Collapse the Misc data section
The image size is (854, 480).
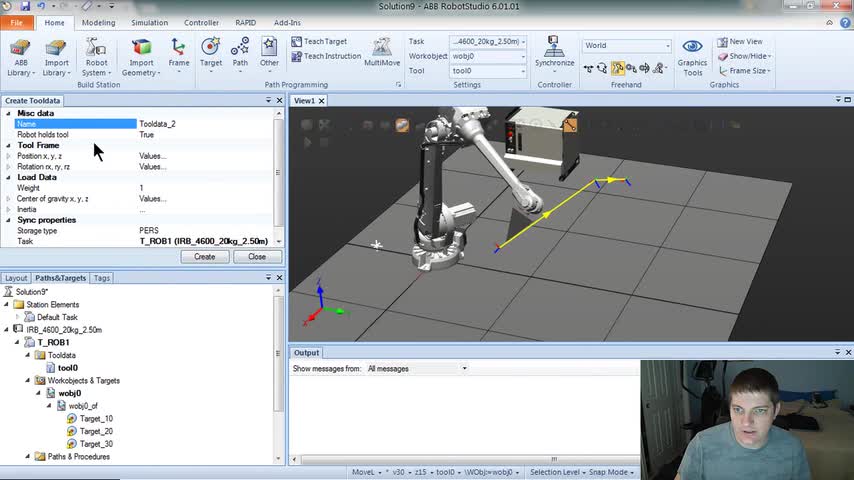click(x=8, y=113)
